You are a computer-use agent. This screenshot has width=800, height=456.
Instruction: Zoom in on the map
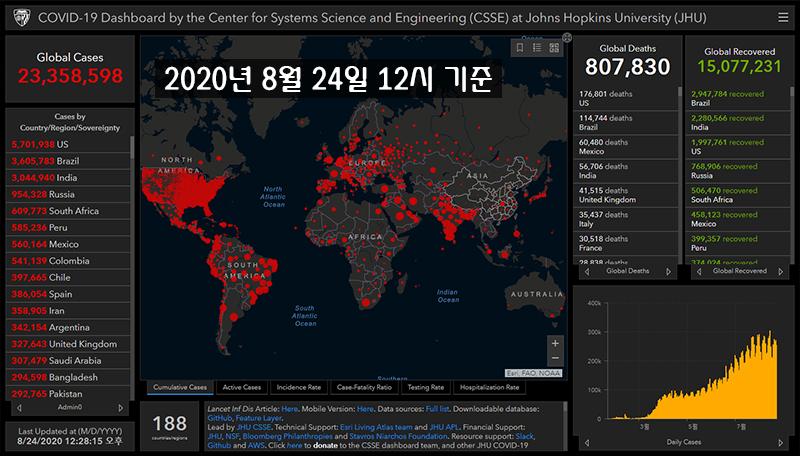pos(555,343)
